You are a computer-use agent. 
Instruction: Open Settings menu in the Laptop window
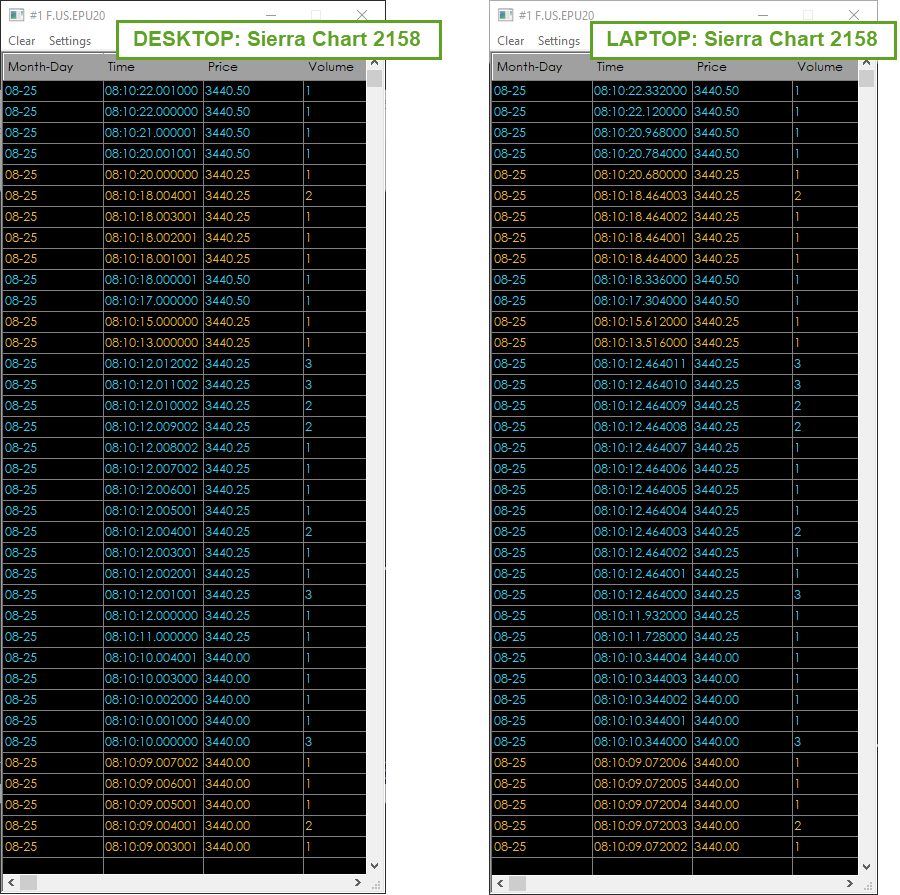pos(558,41)
